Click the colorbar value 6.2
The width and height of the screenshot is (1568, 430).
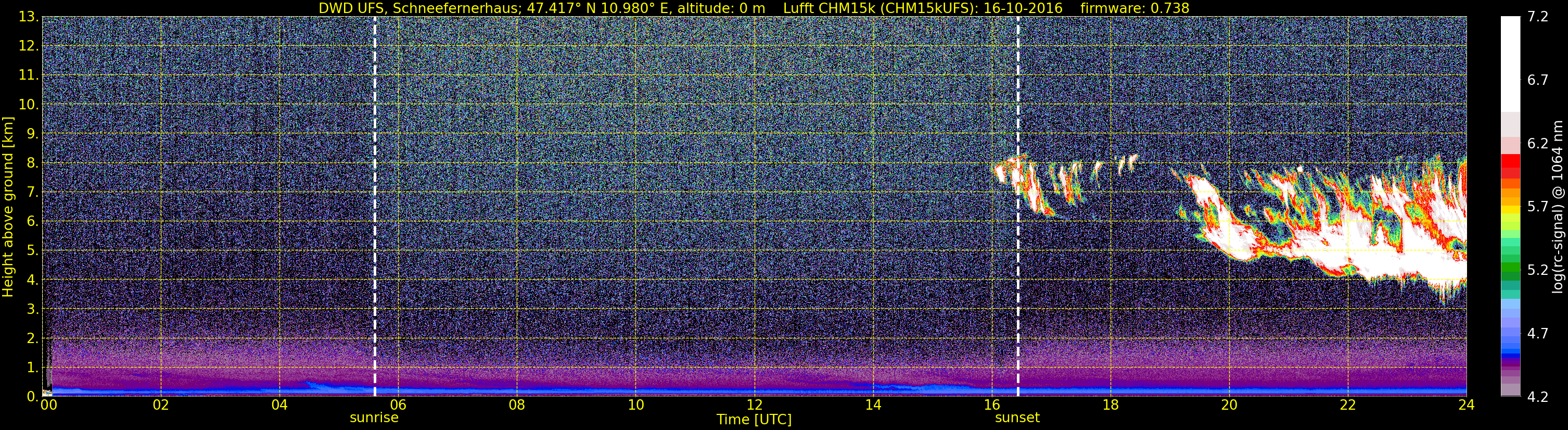tap(1538, 144)
